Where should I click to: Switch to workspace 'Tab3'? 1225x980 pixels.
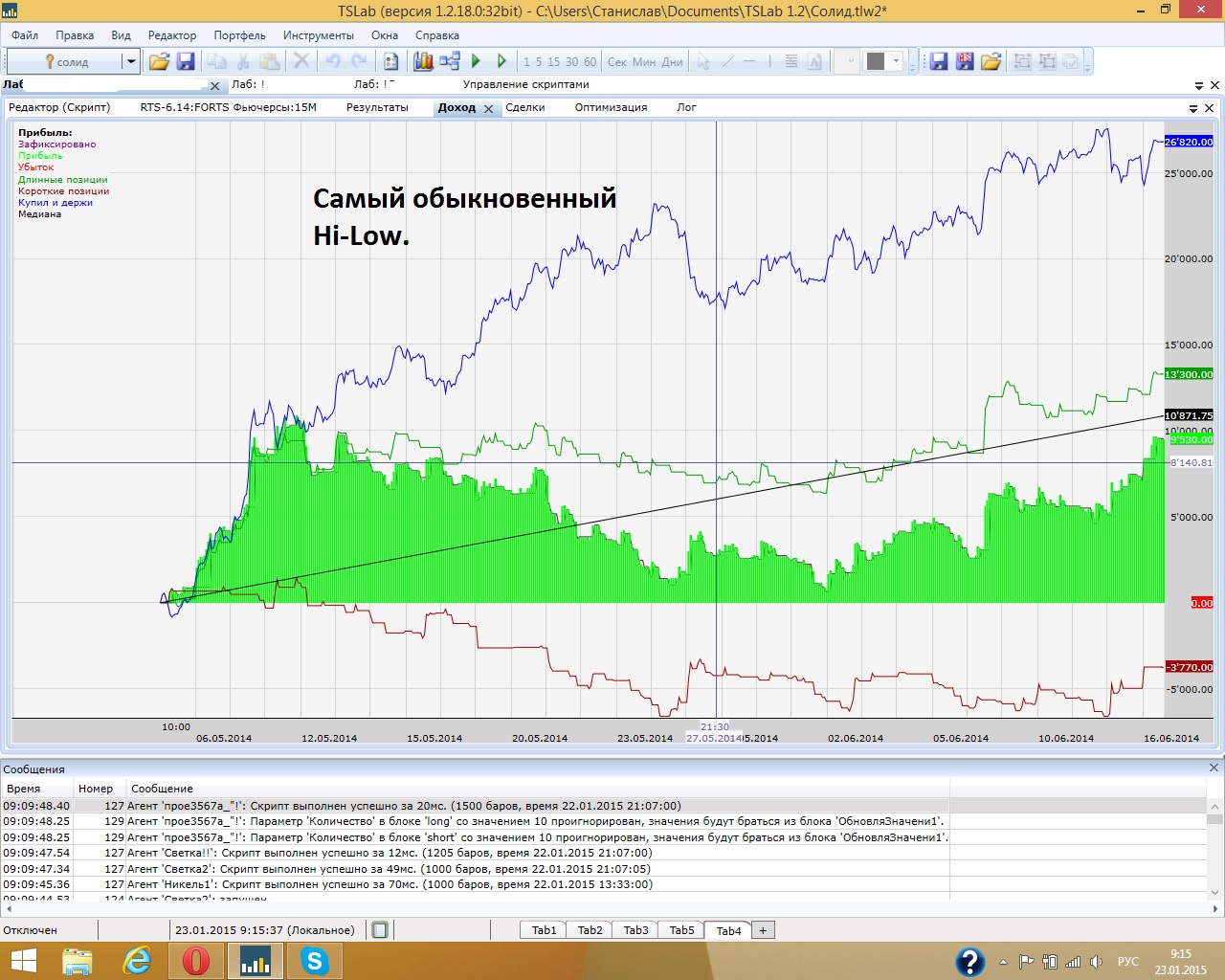pos(635,930)
